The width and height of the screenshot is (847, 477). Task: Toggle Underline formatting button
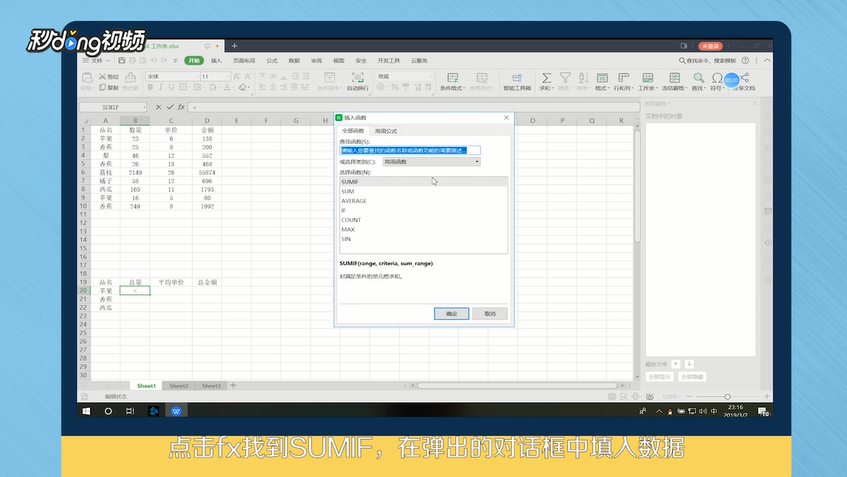[x=171, y=87]
